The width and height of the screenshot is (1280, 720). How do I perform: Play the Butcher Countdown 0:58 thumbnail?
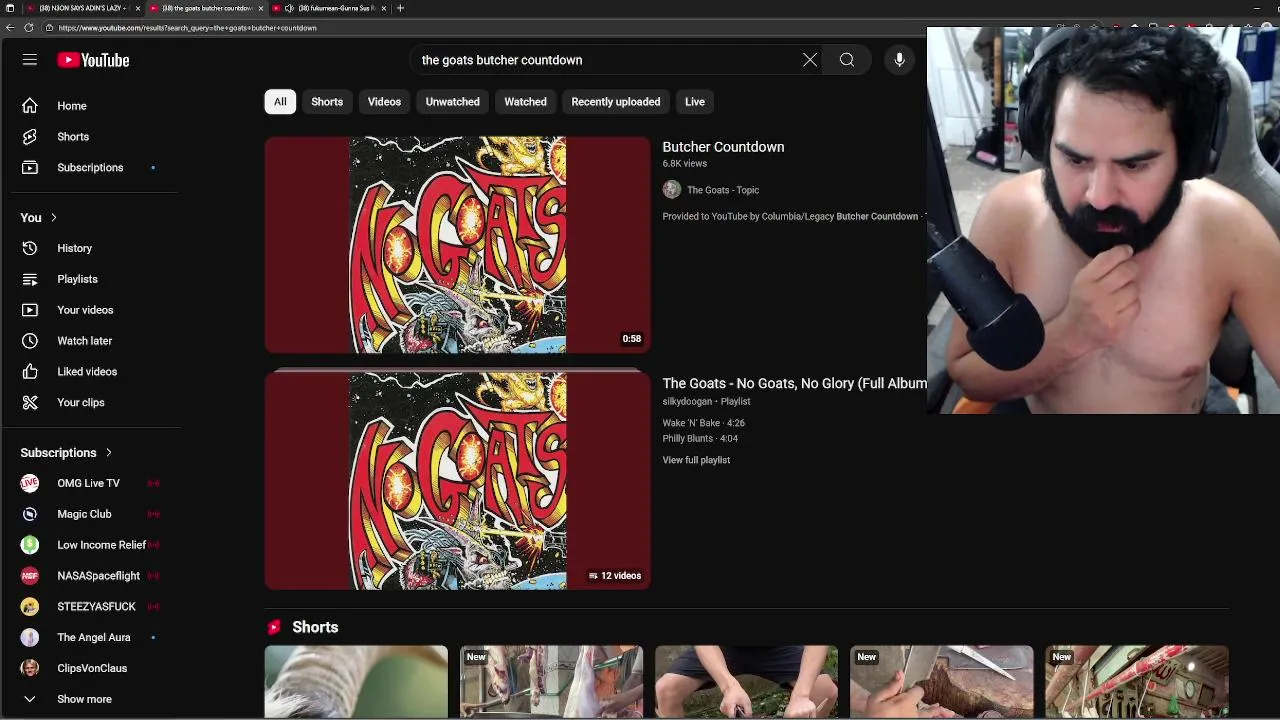click(x=457, y=245)
